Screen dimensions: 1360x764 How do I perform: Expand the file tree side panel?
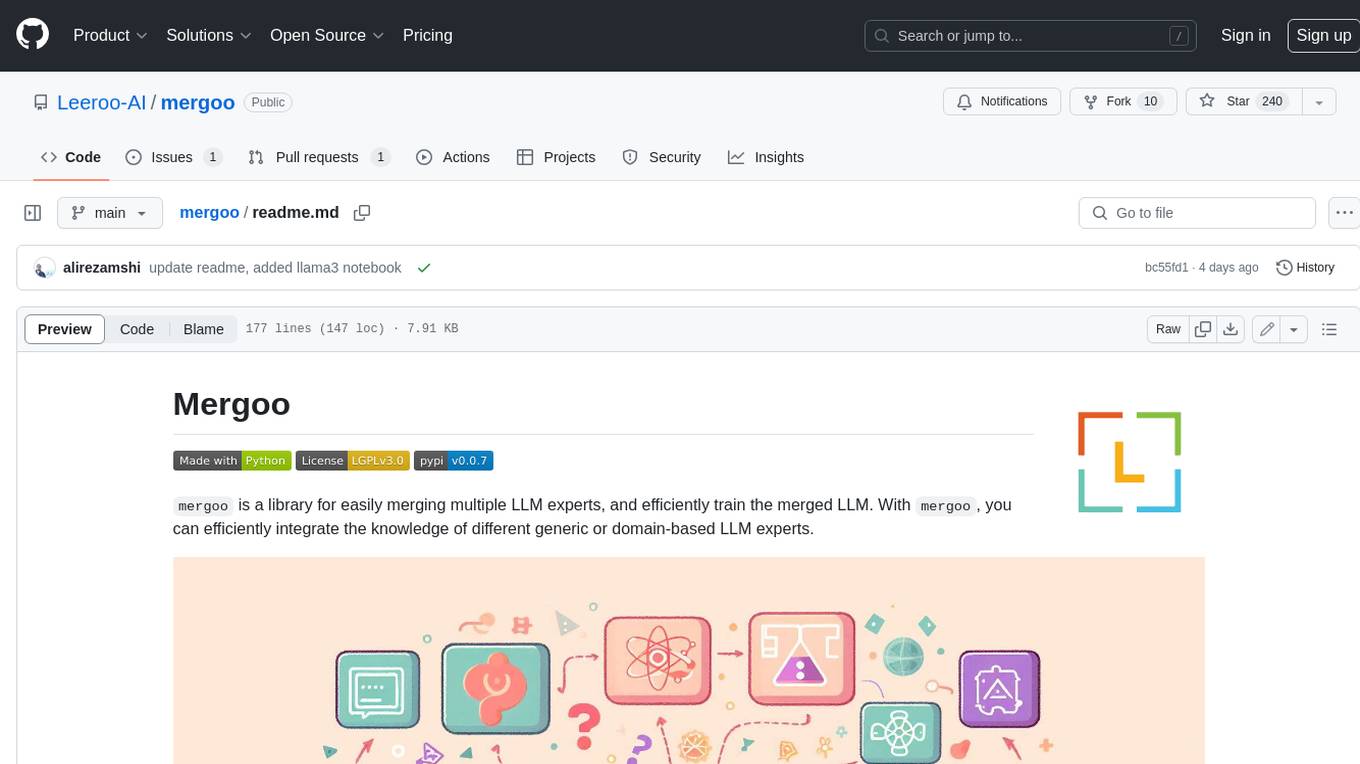[32, 213]
